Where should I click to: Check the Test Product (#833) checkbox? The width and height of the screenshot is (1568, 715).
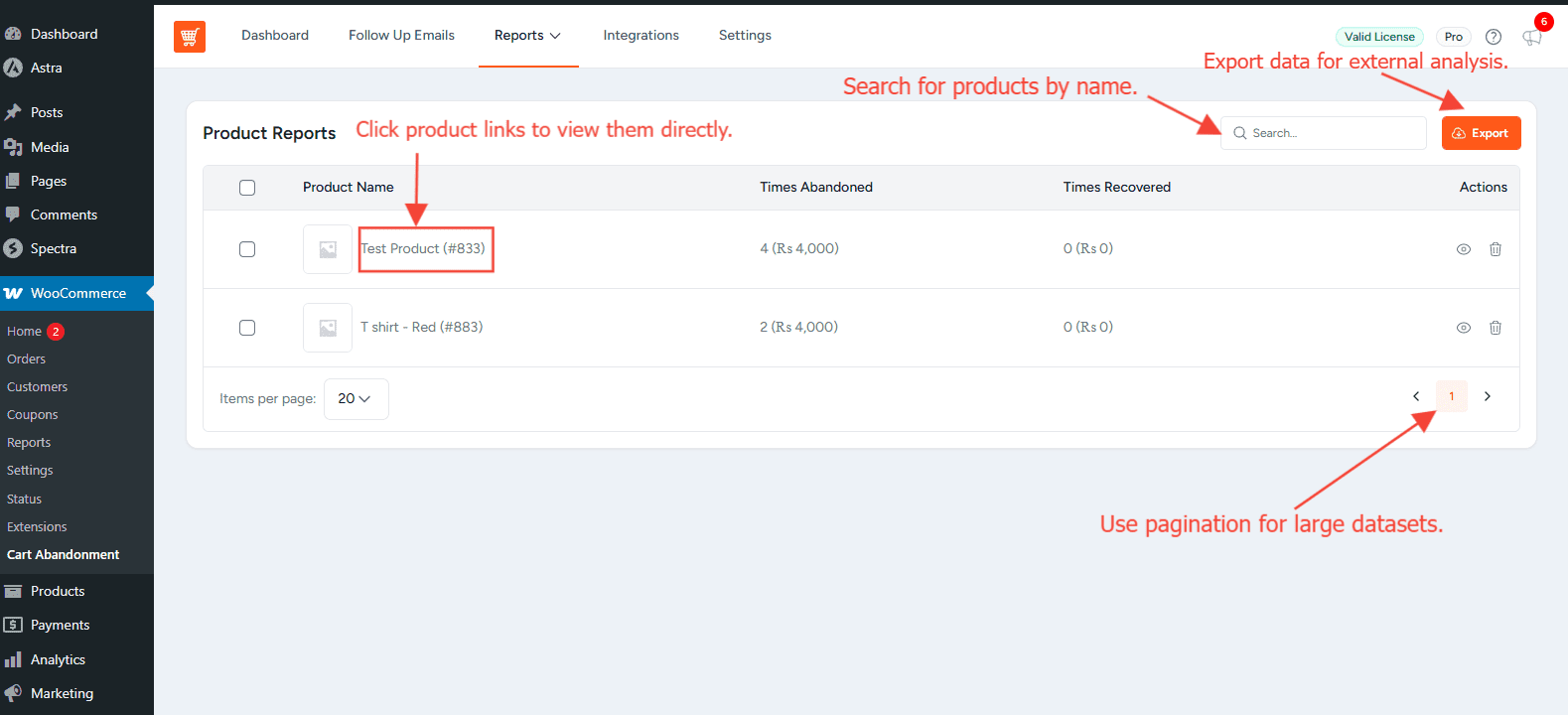point(247,249)
